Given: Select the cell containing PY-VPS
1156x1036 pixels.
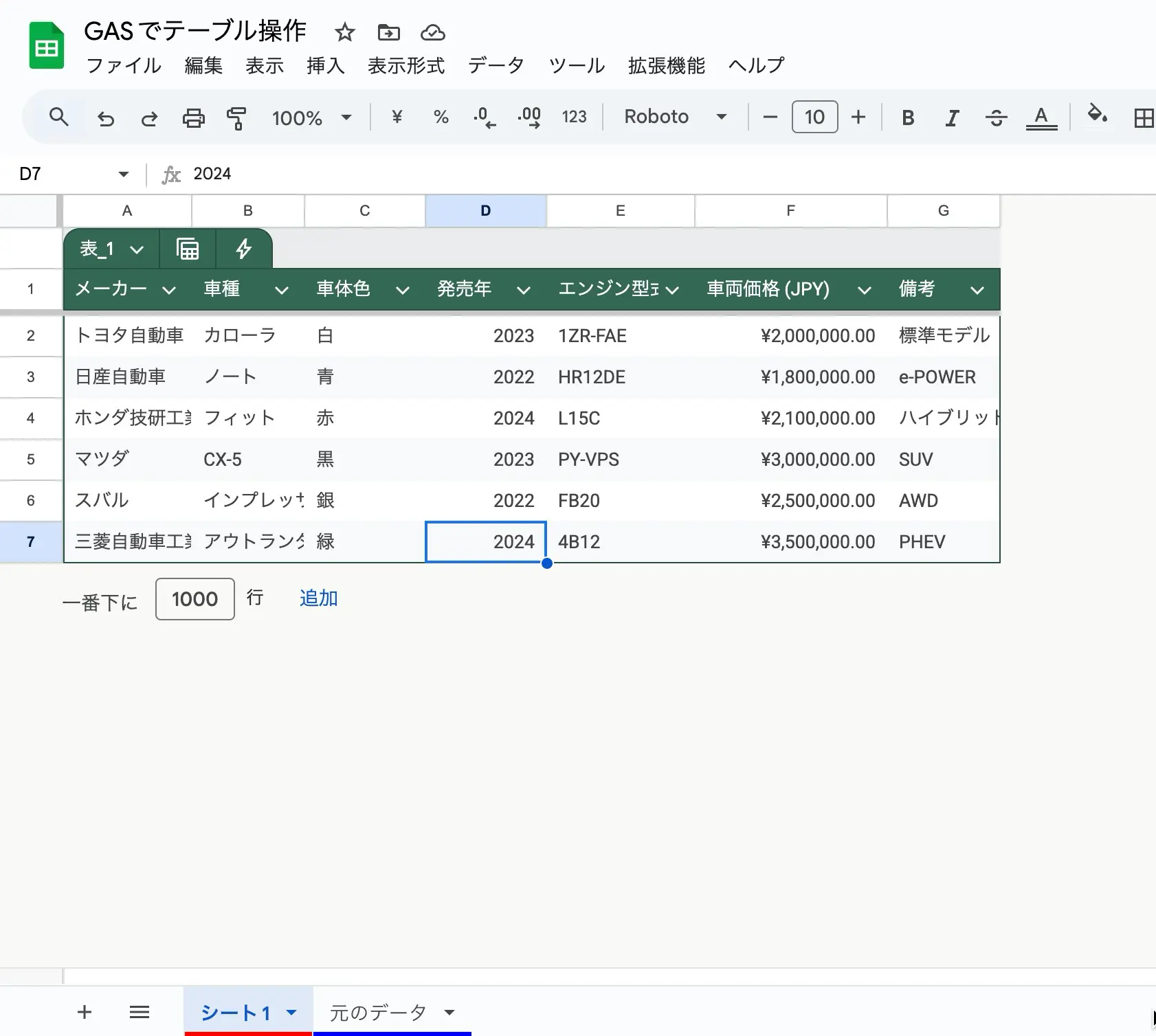Looking at the screenshot, I should click(x=621, y=460).
